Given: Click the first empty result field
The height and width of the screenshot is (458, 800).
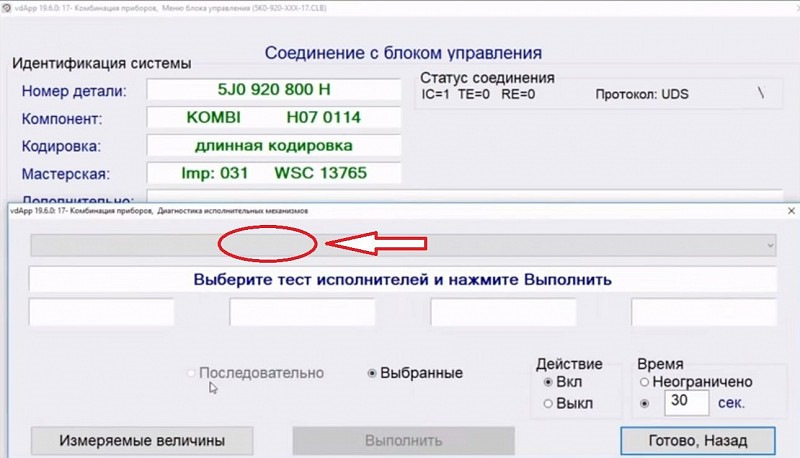Looking at the screenshot, I should pos(102,312).
